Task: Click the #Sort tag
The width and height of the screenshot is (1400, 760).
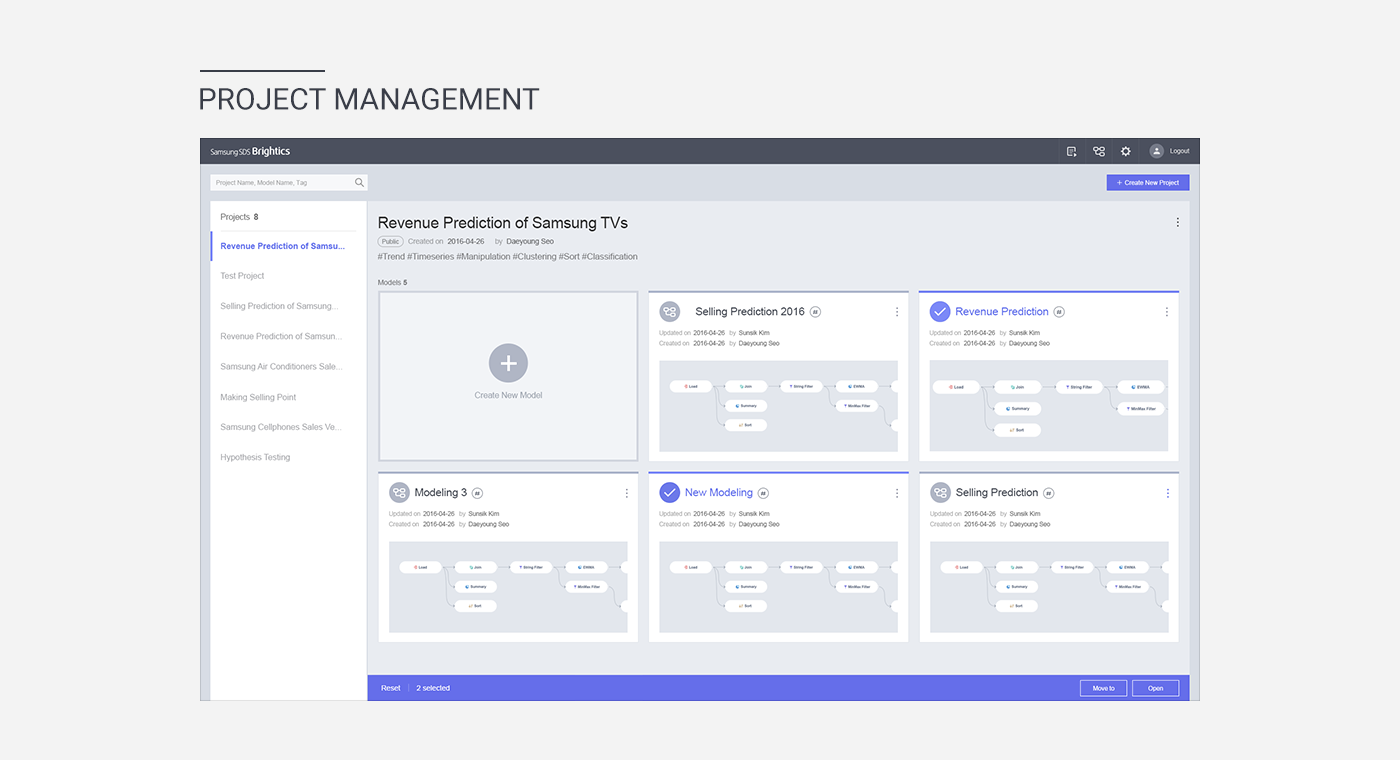Action: coord(569,257)
